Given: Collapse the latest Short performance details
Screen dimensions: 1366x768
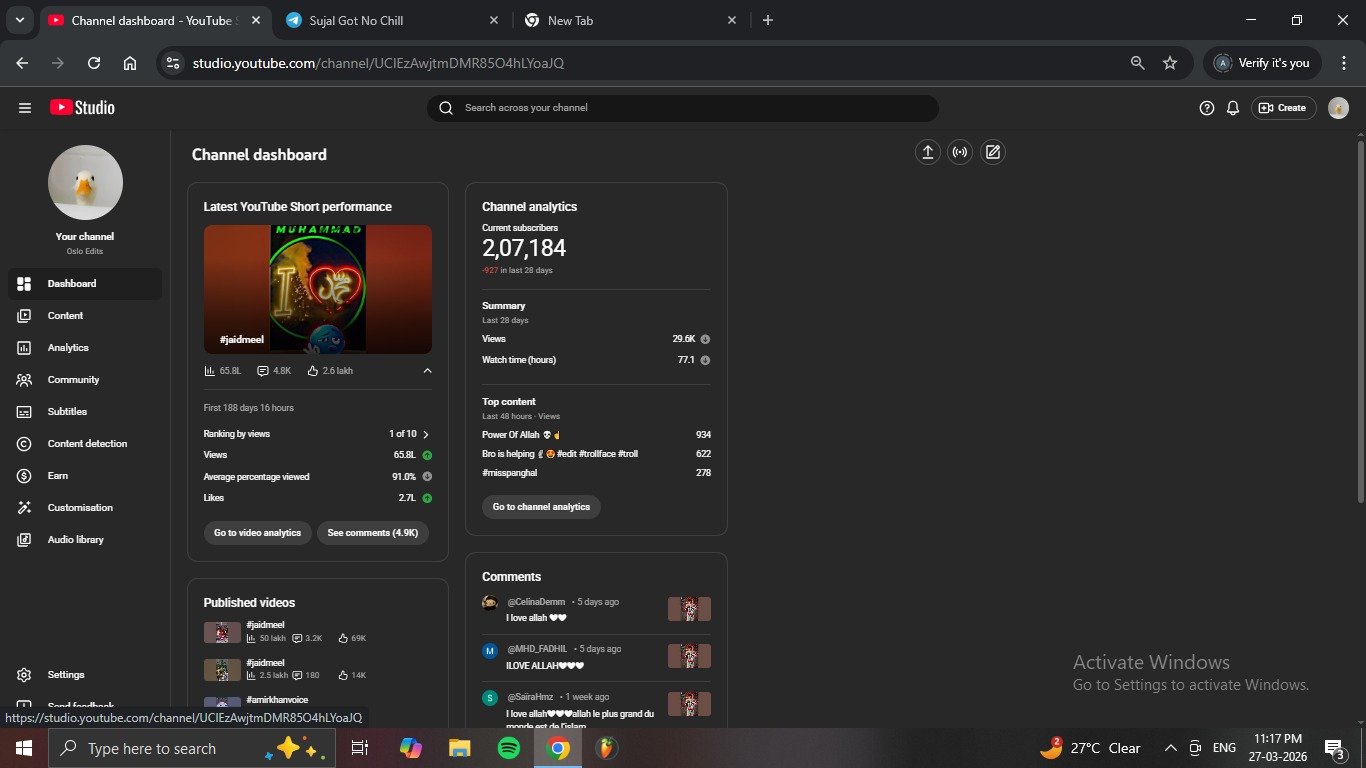Looking at the screenshot, I should tap(427, 371).
